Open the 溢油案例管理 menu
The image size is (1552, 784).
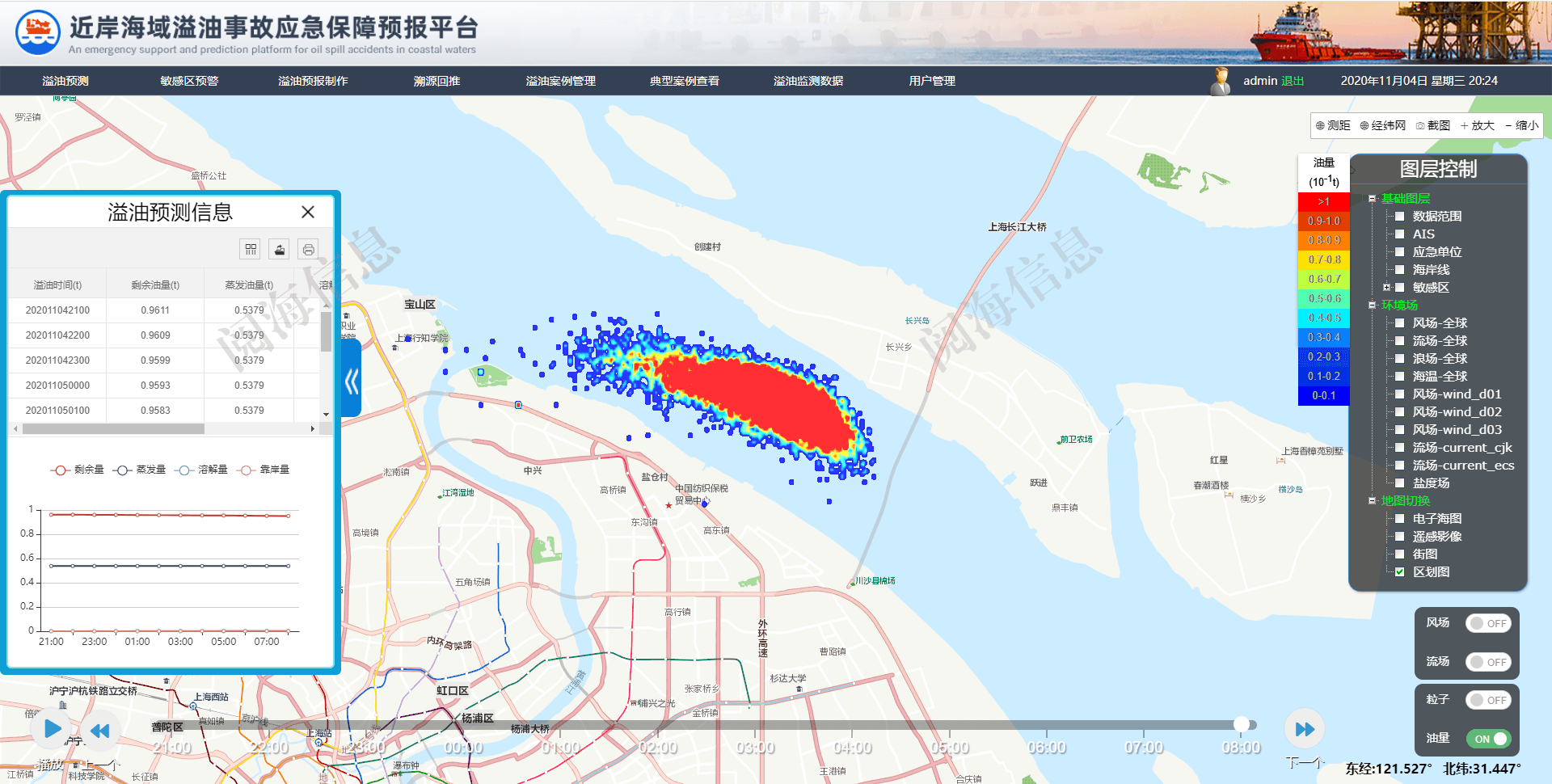point(560,81)
